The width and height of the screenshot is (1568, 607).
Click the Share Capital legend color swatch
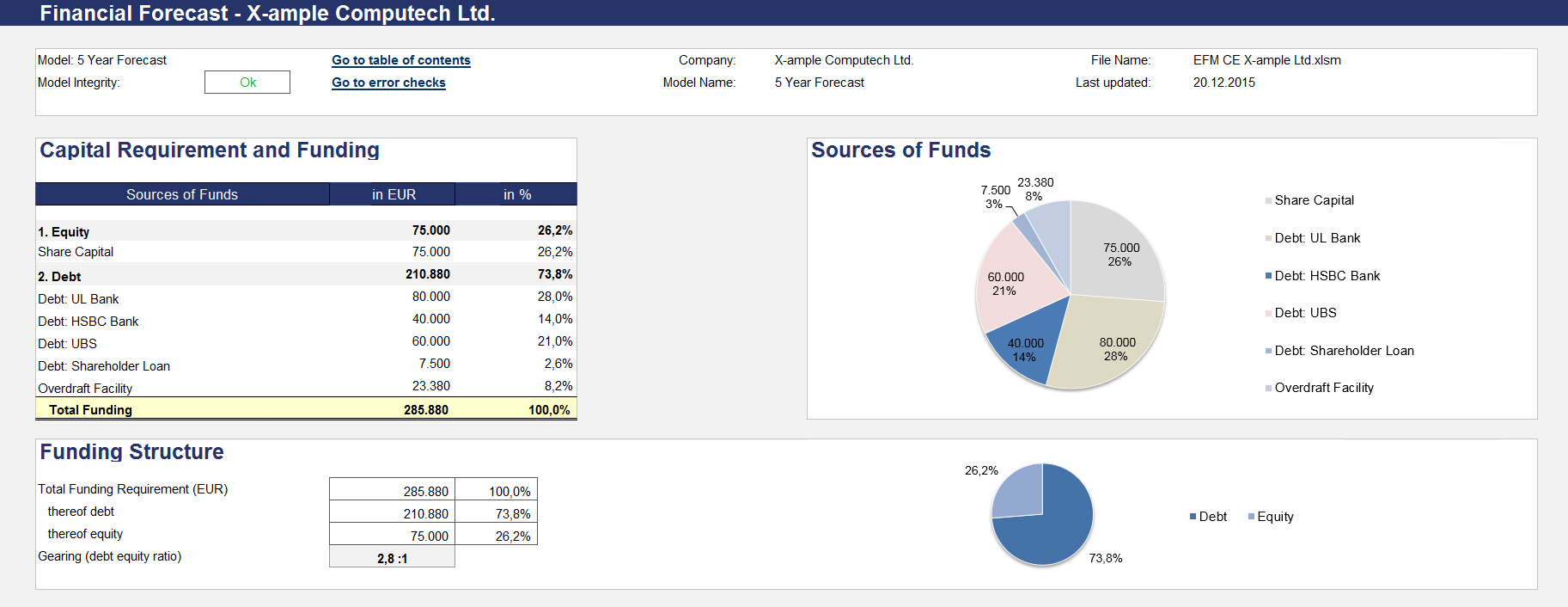pyautogui.click(x=1268, y=201)
